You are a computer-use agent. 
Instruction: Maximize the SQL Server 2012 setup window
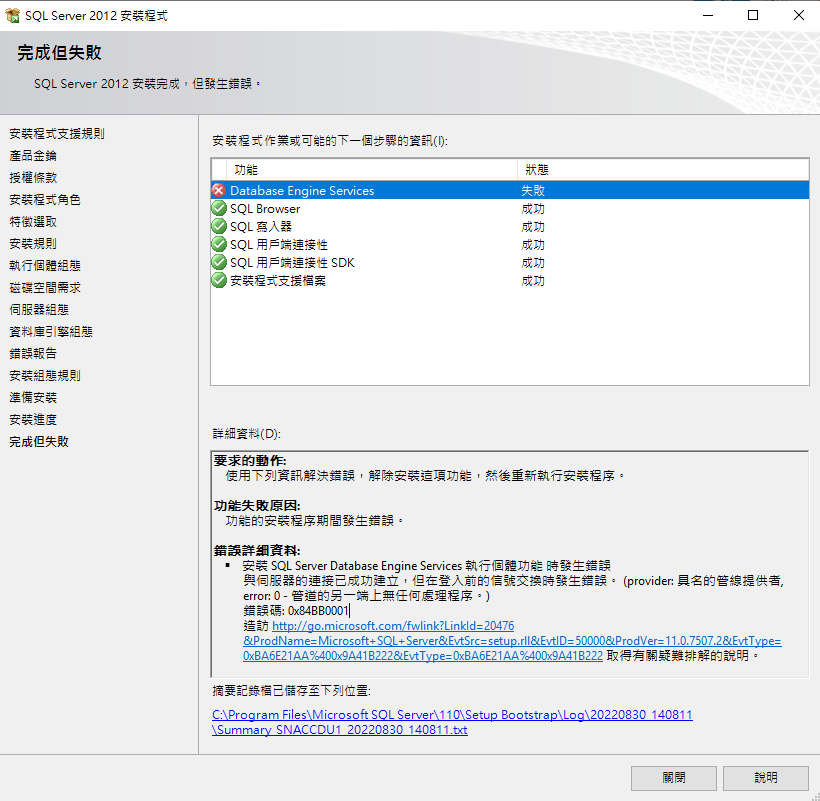[753, 16]
